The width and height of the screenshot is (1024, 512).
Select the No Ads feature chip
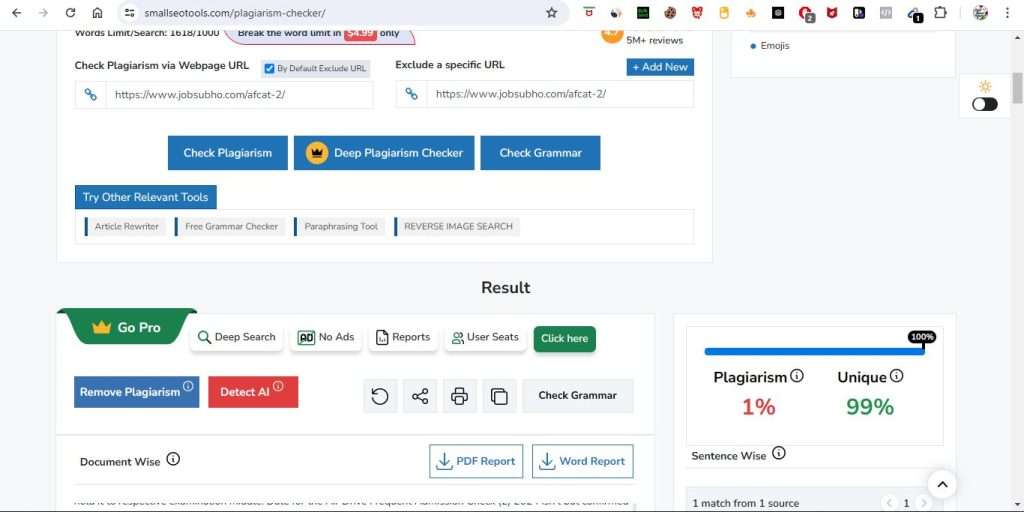(326, 338)
